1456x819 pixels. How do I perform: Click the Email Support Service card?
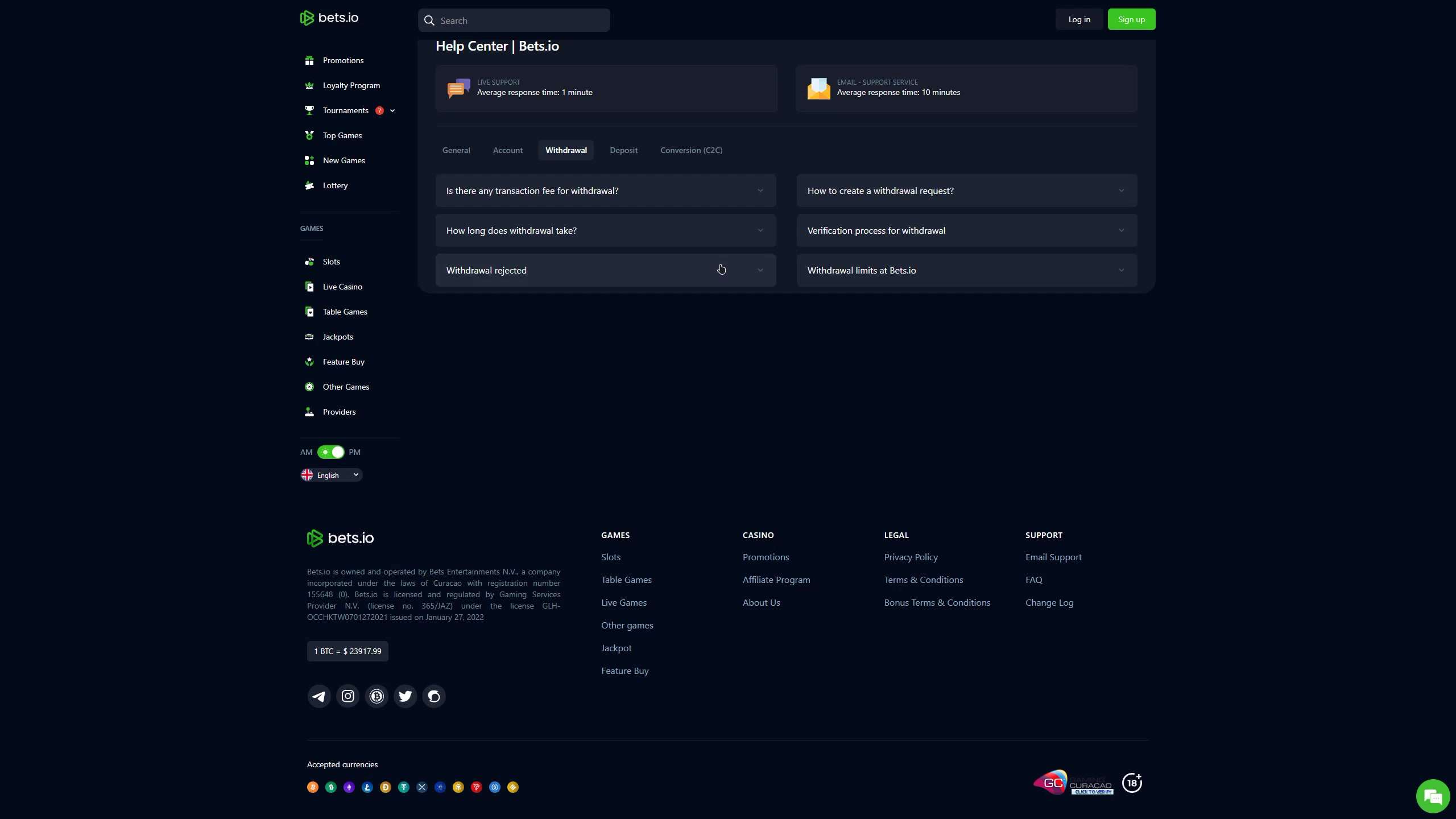[x=967, y=88]
